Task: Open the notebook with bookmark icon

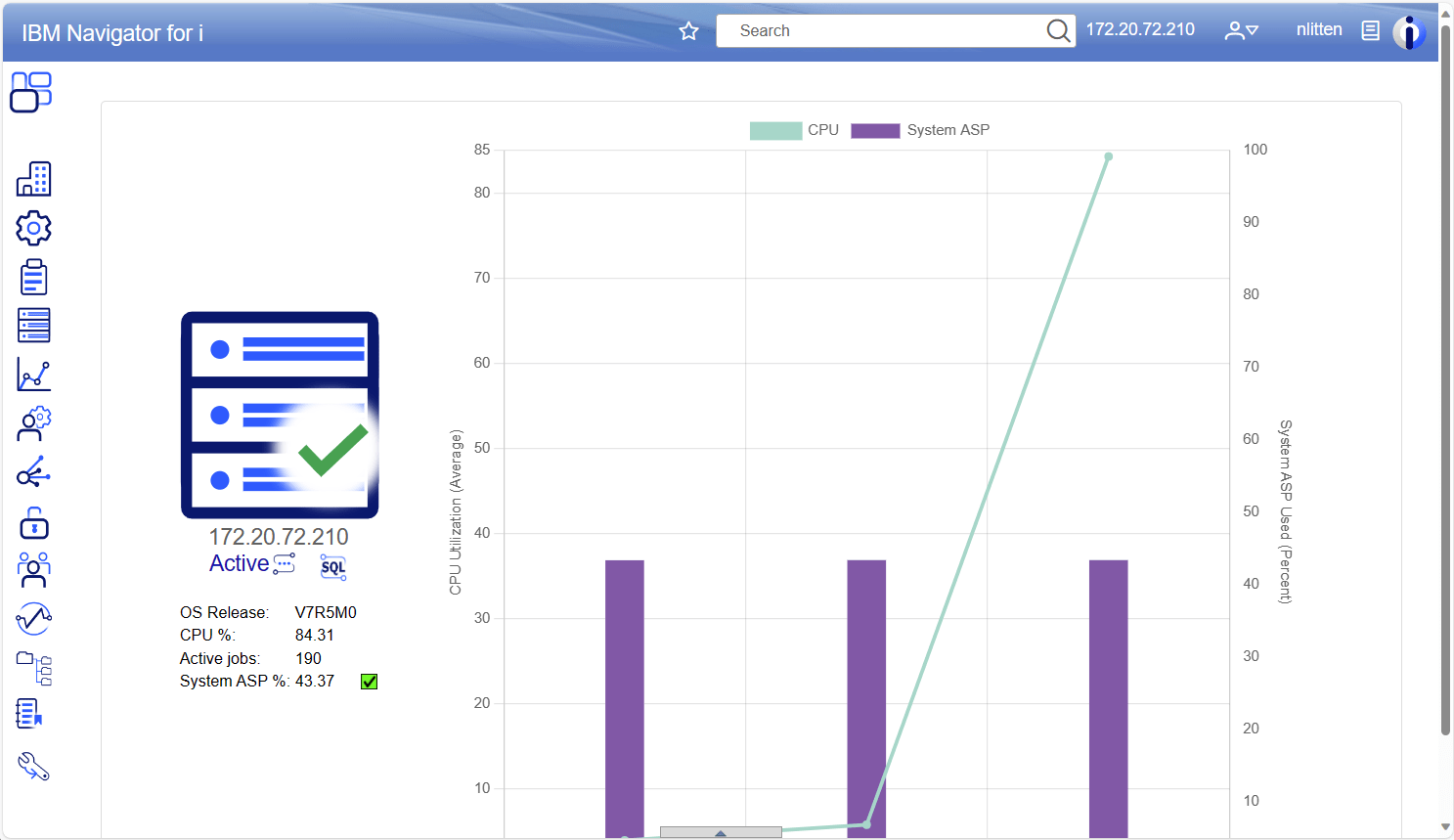Action: click(29, 714)
